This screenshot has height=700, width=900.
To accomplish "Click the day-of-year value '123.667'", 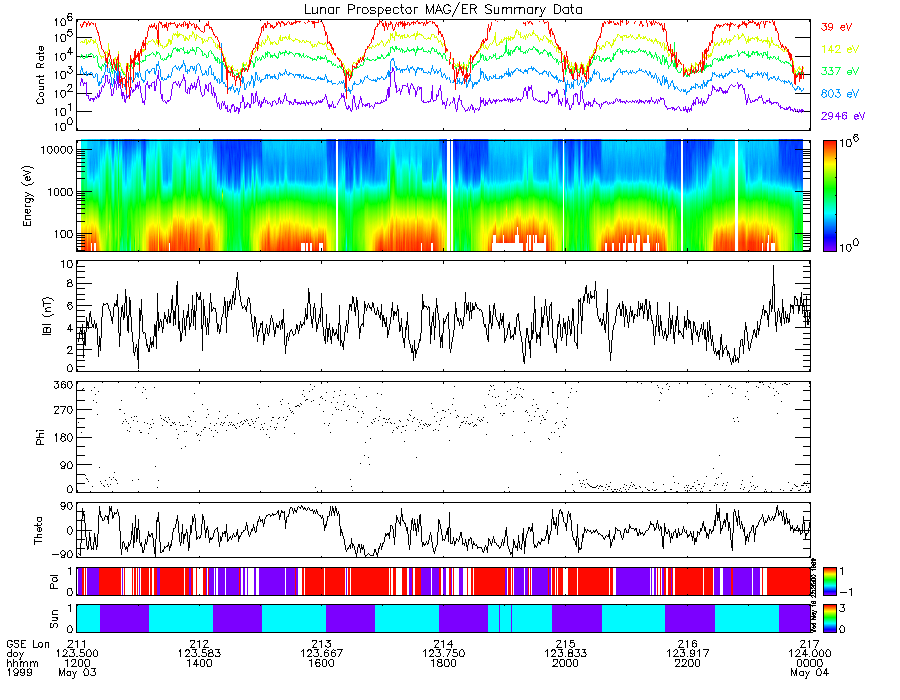I will (321, 654).
